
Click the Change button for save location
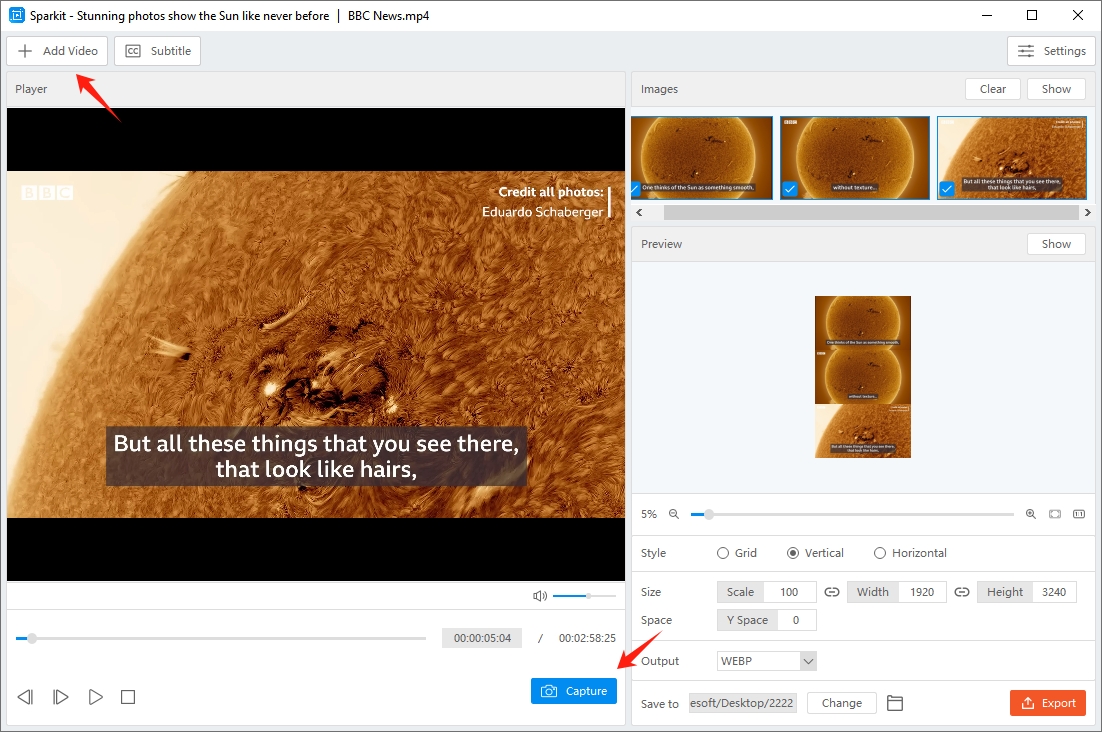pos(841,703)
